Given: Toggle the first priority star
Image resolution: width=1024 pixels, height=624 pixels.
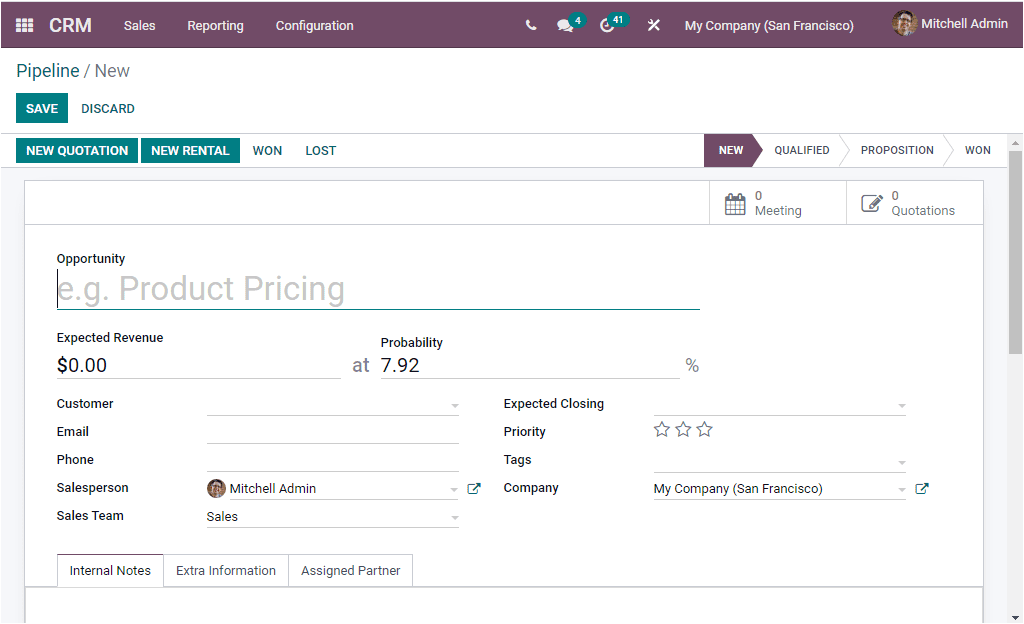Looking at the screenshot, I should (661, 428).
